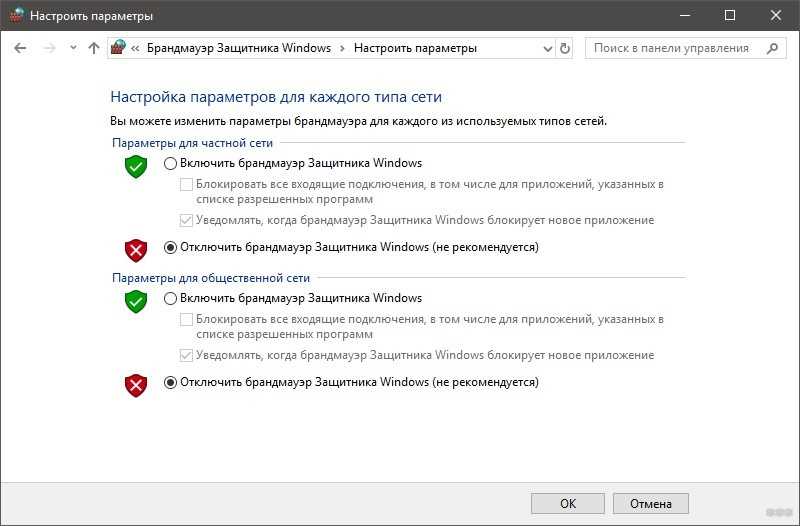
Task: Confirm settings with the OK button
Action: 568,504
